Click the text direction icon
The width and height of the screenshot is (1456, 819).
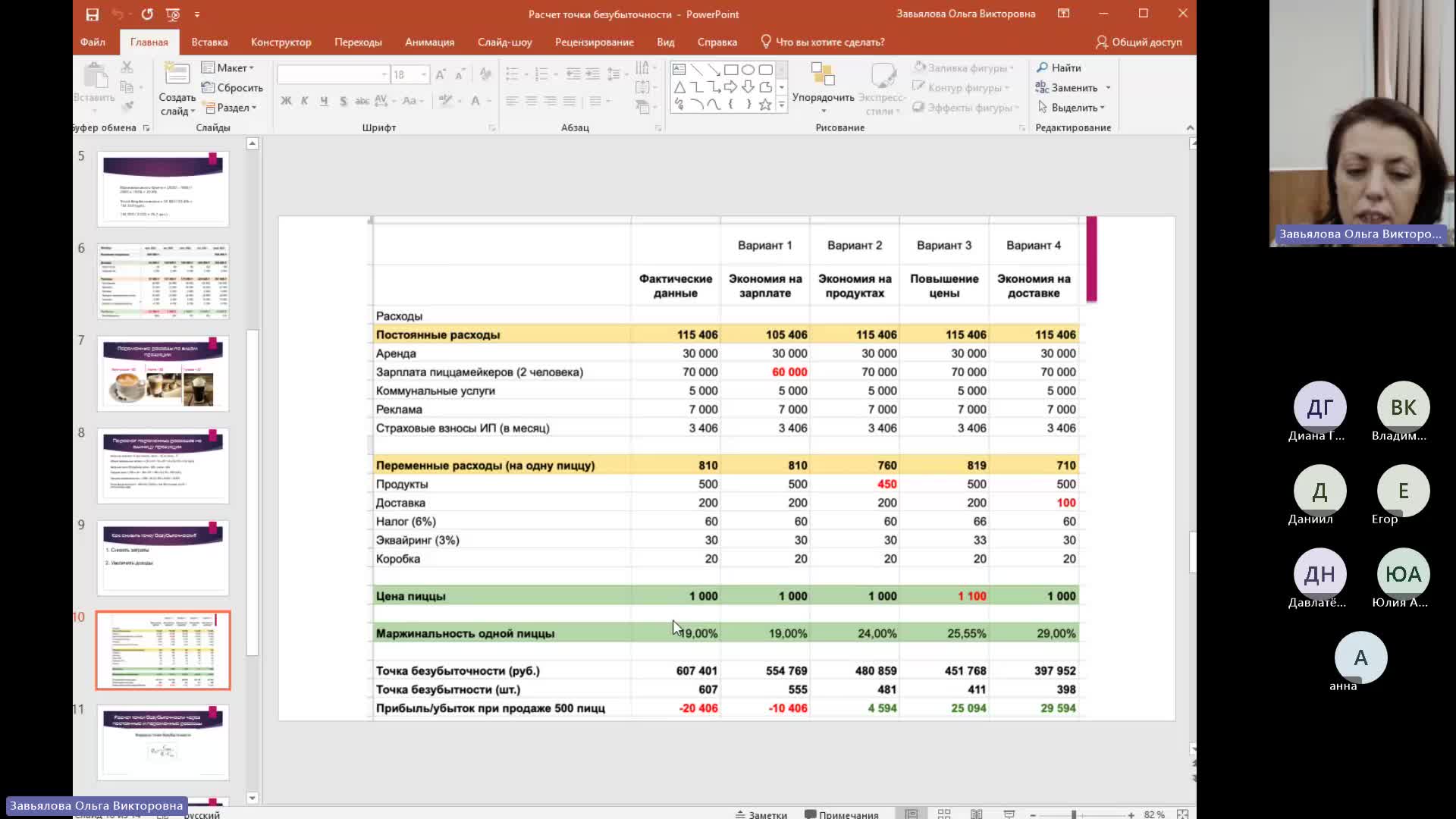tap(642, 68)
